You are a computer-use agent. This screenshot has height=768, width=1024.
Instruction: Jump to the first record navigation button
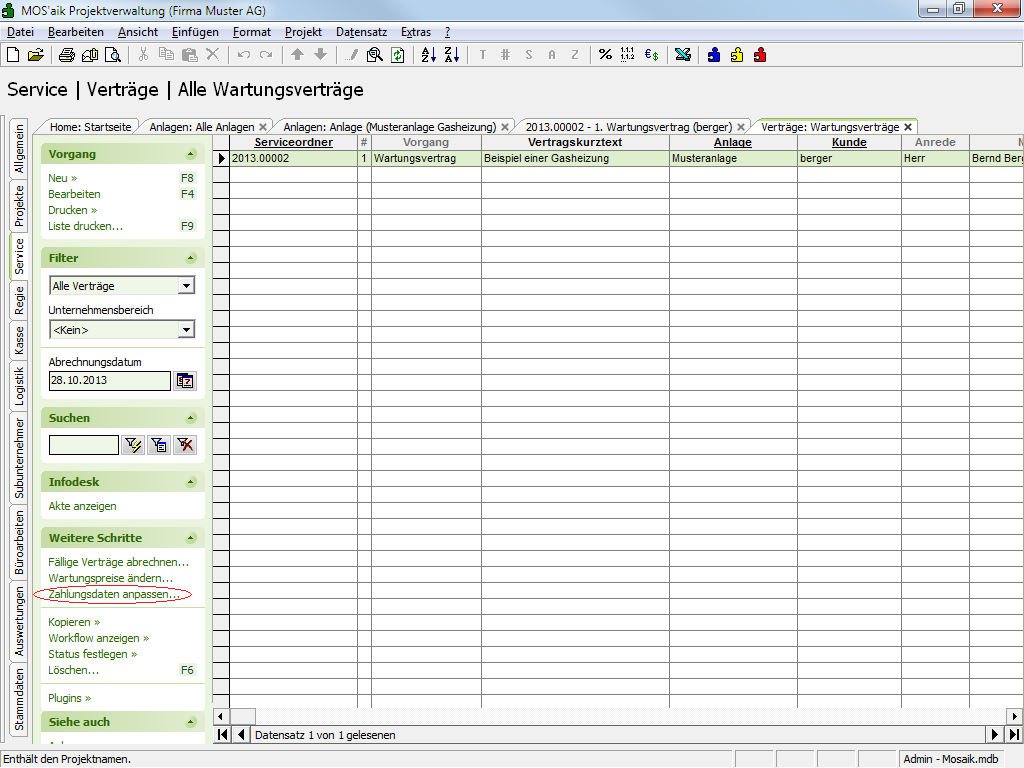[222, 735]
